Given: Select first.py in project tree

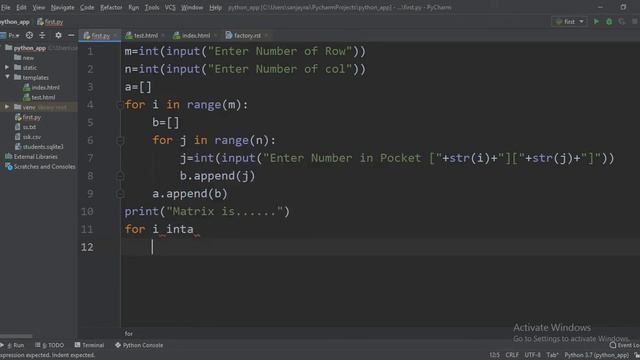Looking at the screenshot, I should point(28,117).
